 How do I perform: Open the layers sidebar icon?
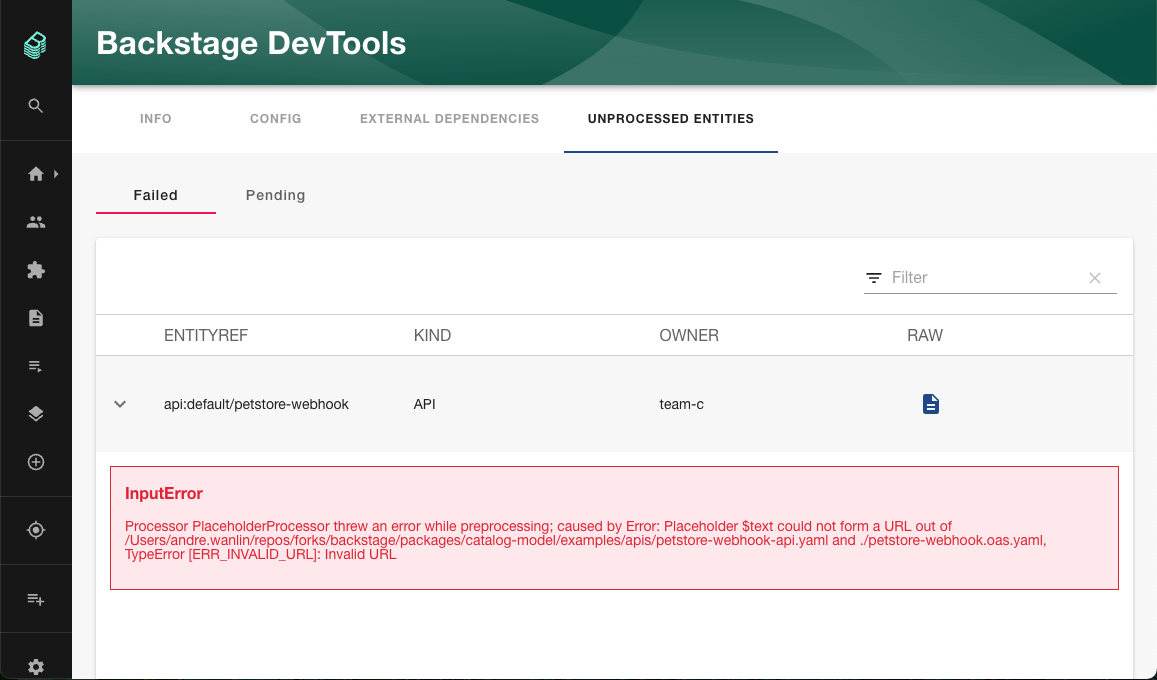(x=35, y=414)
